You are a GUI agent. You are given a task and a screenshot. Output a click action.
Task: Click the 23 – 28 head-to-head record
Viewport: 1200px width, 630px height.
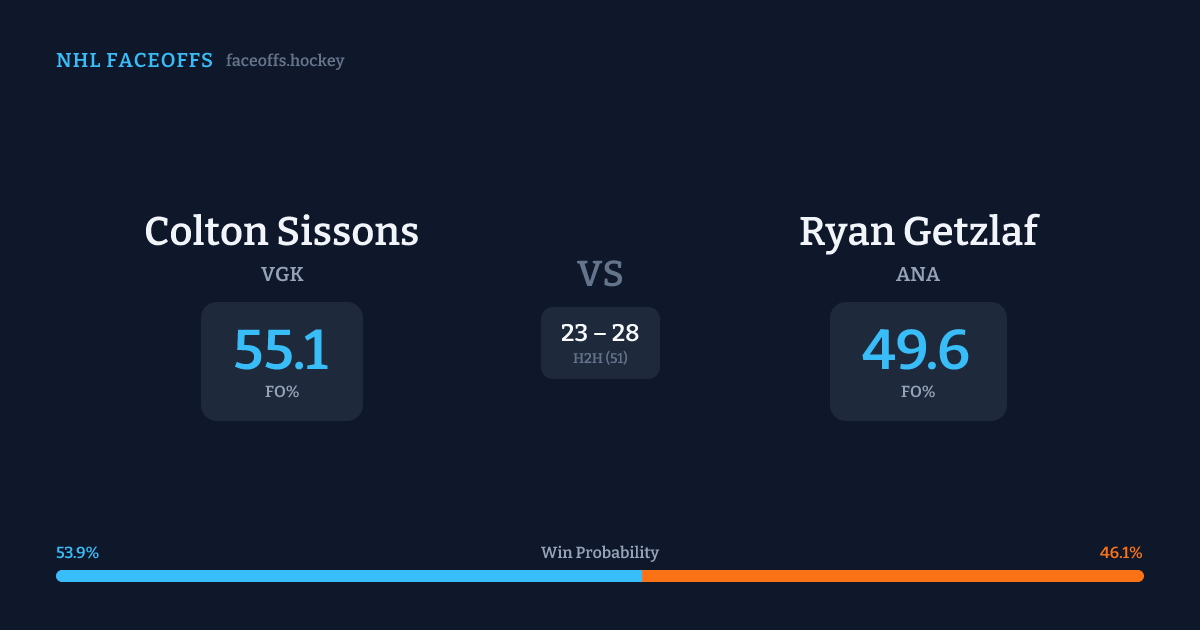[x=600, y=333]
